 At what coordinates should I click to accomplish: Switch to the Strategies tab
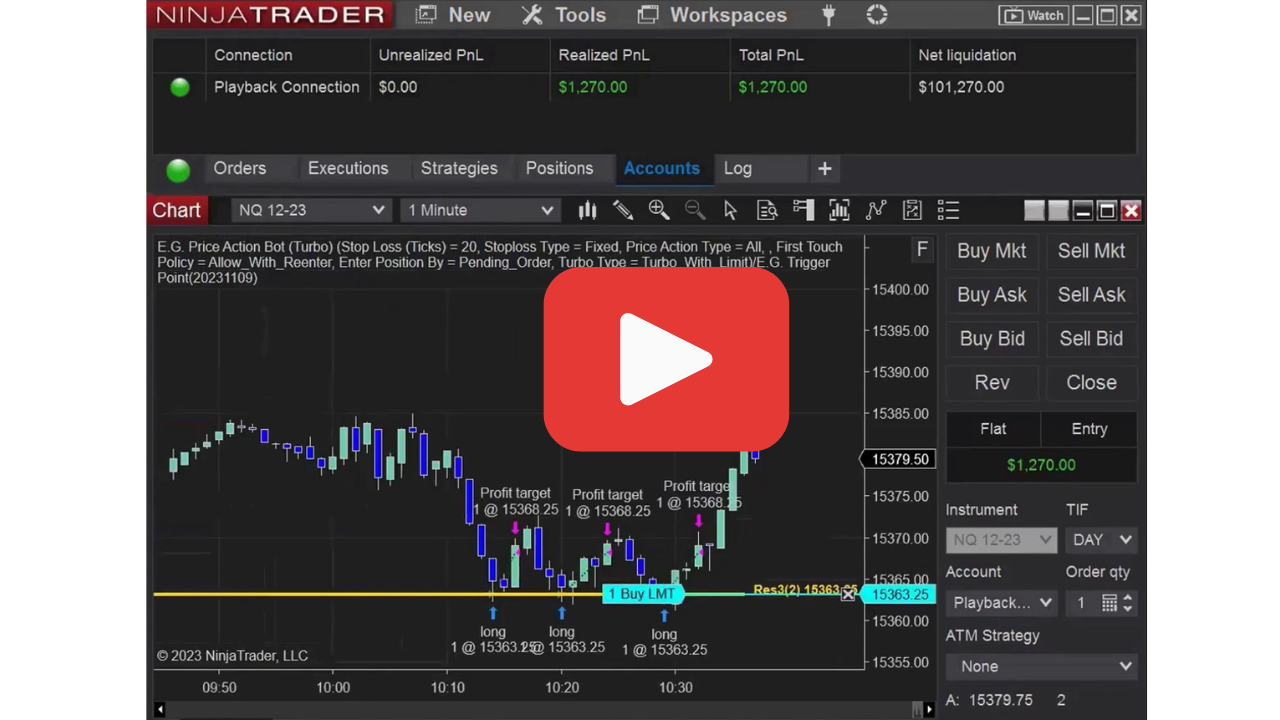click(x=459, y=168)
